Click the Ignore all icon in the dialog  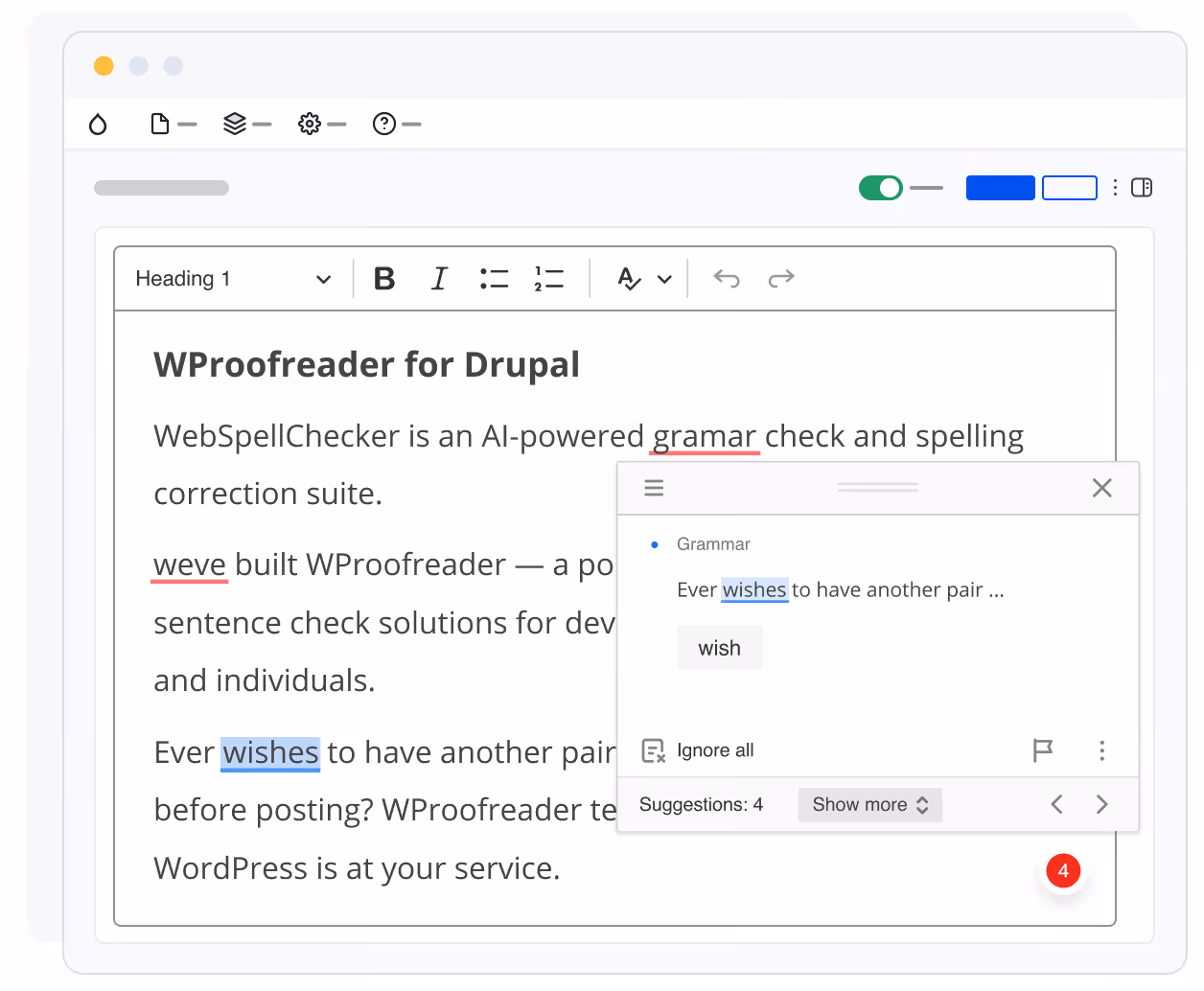[x=652, y=750]
